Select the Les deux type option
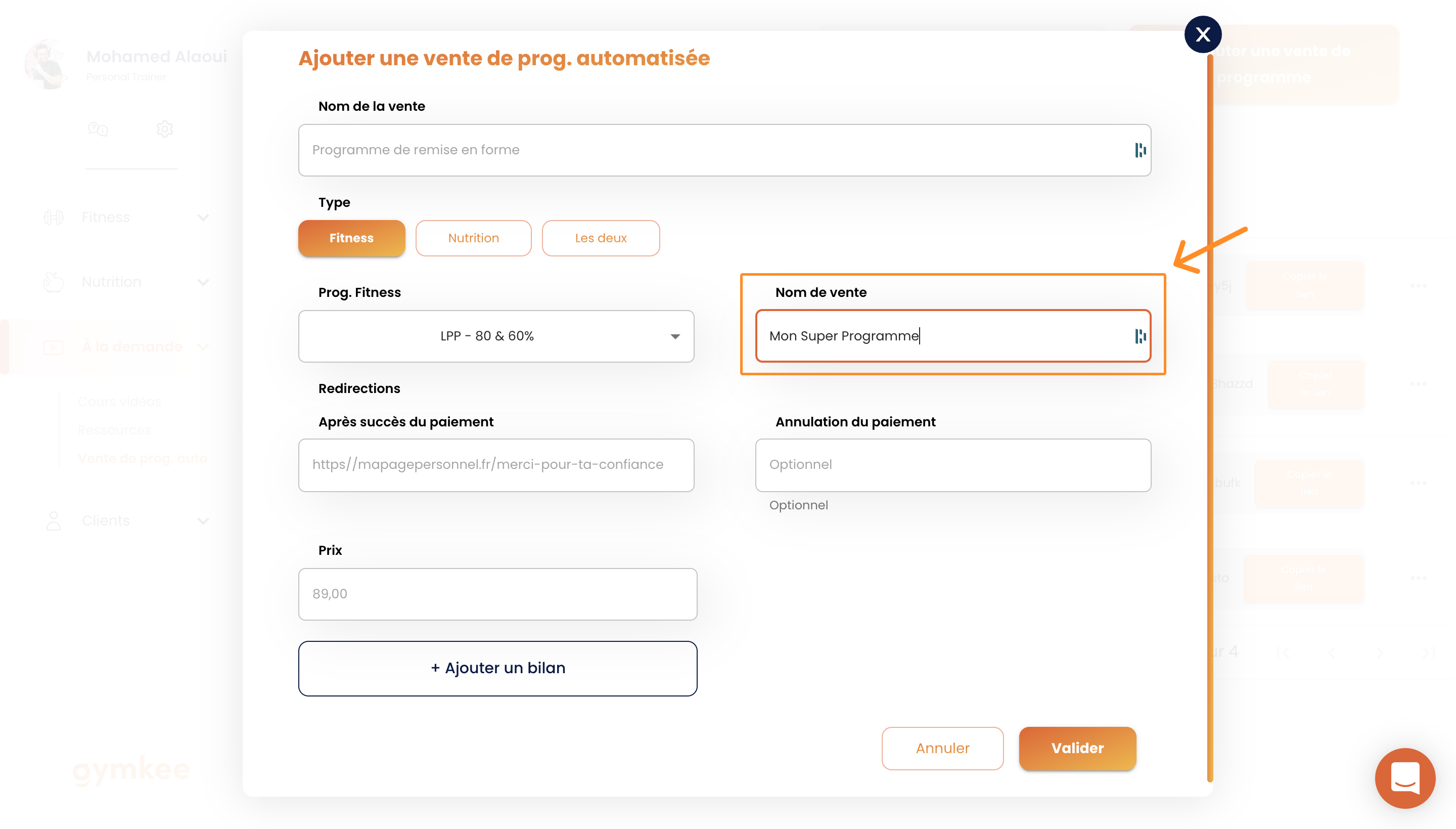1456x829 pixels. pos(600,238)
